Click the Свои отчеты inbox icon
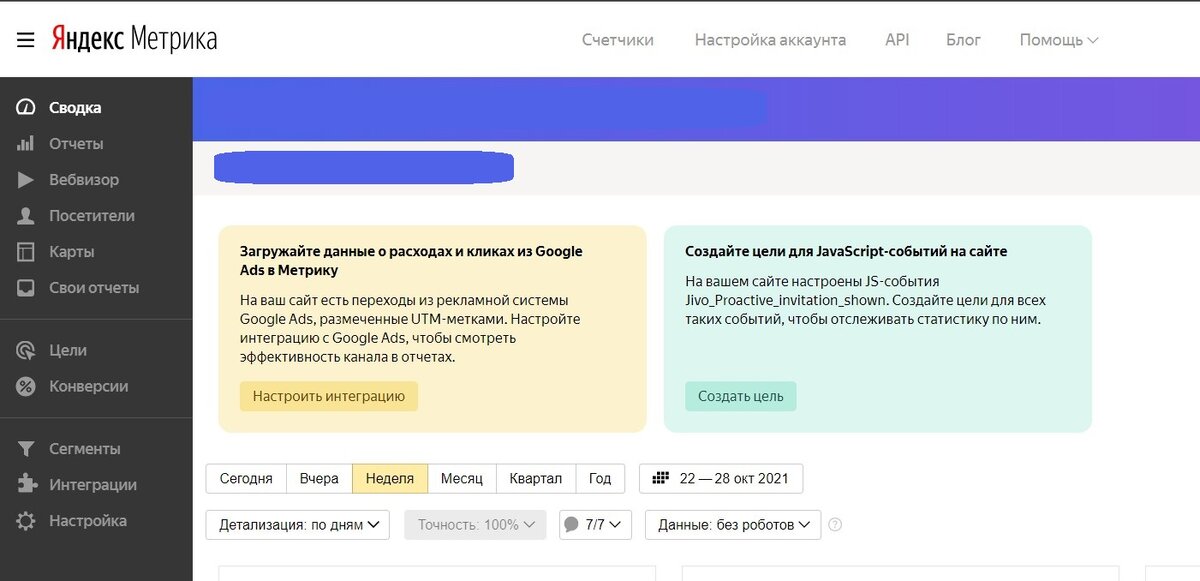 coord(26,288)
